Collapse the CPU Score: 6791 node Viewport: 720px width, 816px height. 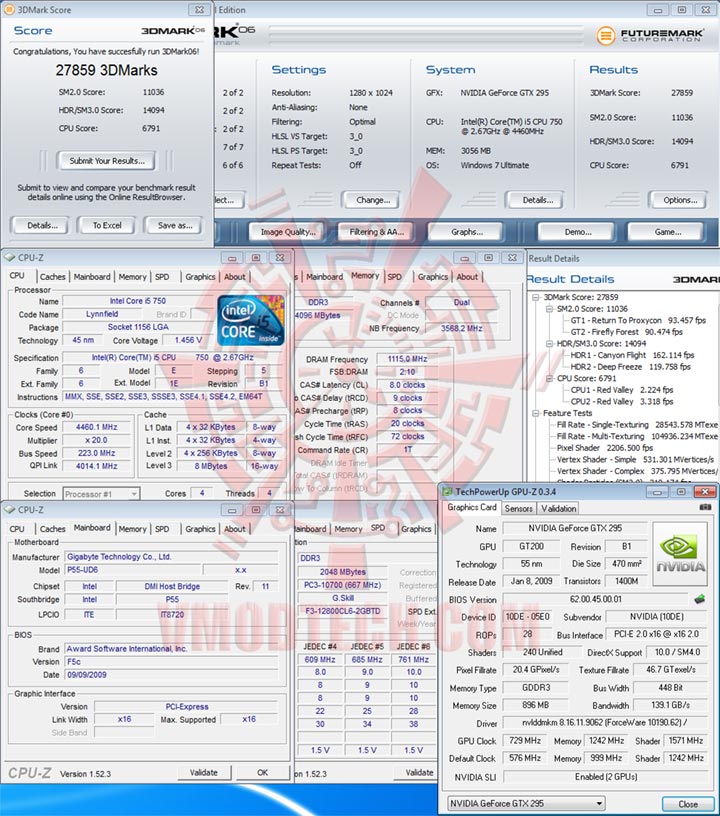click(x=549, y=378)
